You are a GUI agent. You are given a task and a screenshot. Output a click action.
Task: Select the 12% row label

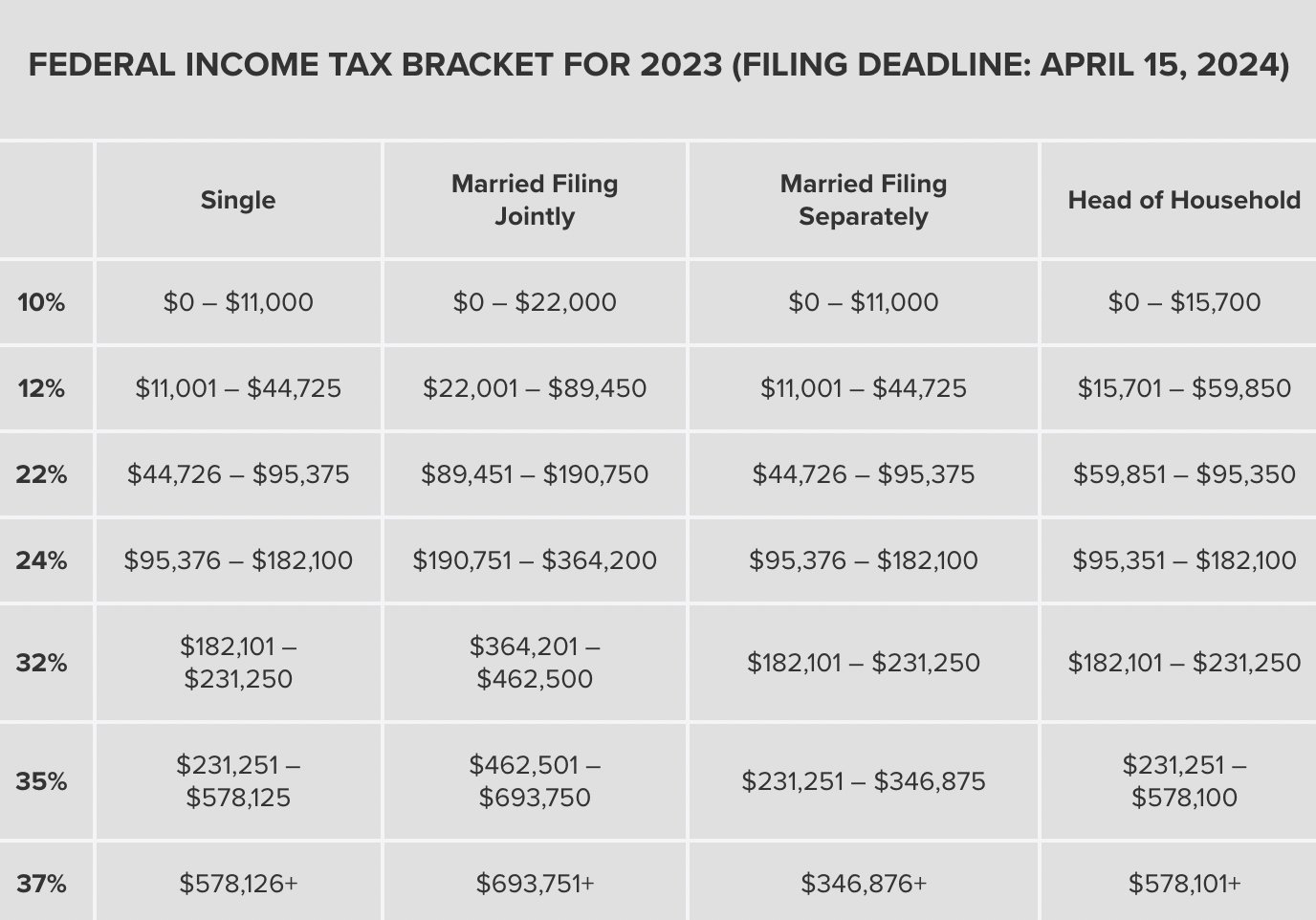pos(41,388)
